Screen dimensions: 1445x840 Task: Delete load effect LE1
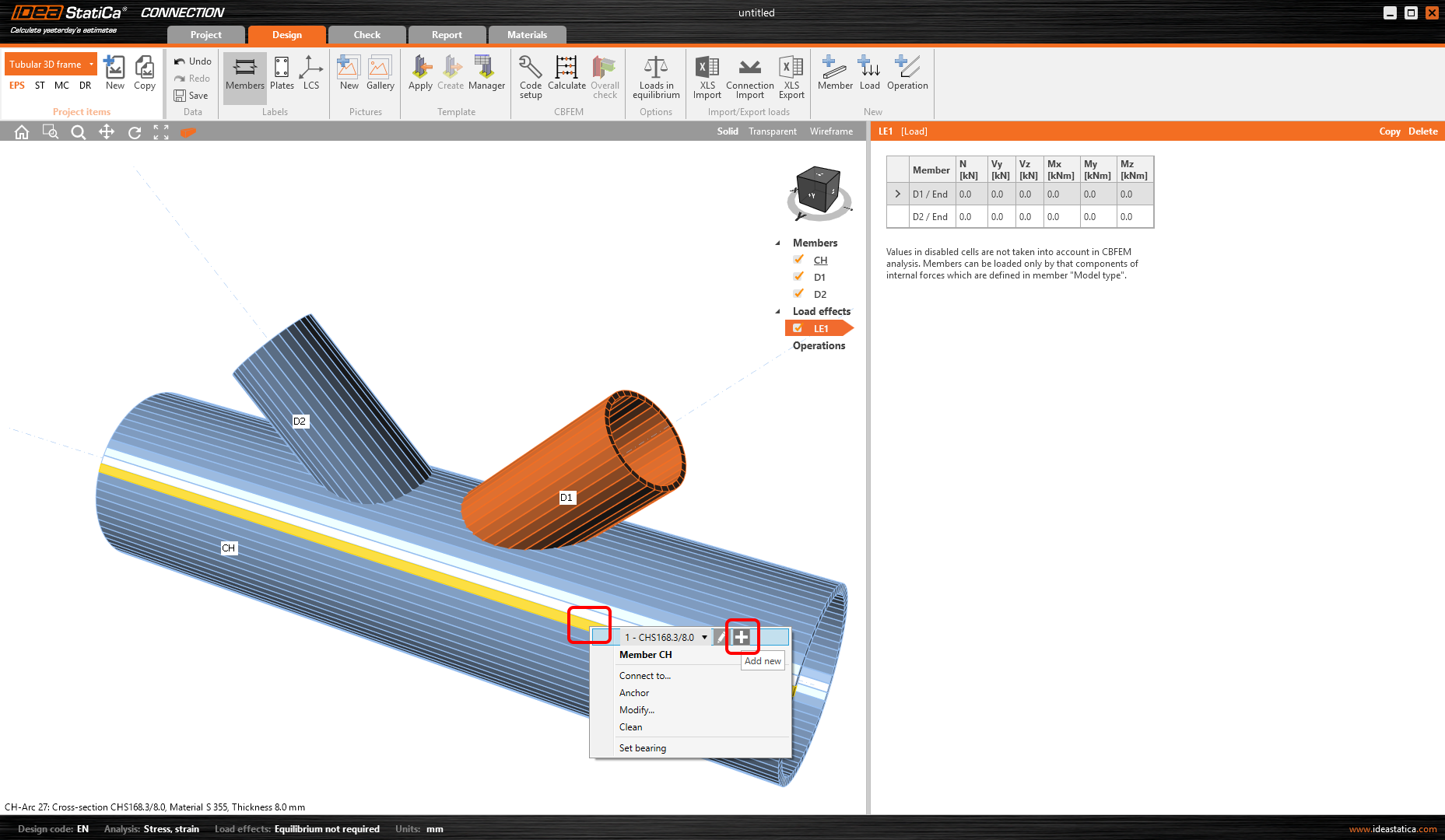(x=1423, y=131)
